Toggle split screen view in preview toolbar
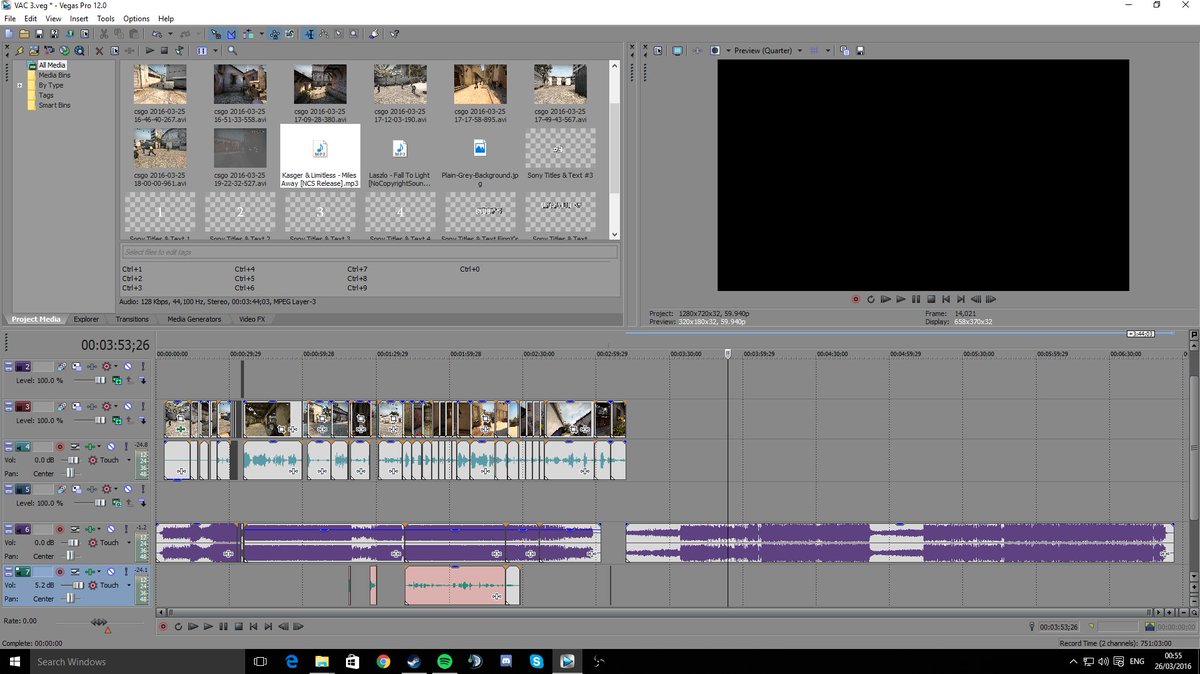Viewport: 1200px width, 674px height. [715, 50]
